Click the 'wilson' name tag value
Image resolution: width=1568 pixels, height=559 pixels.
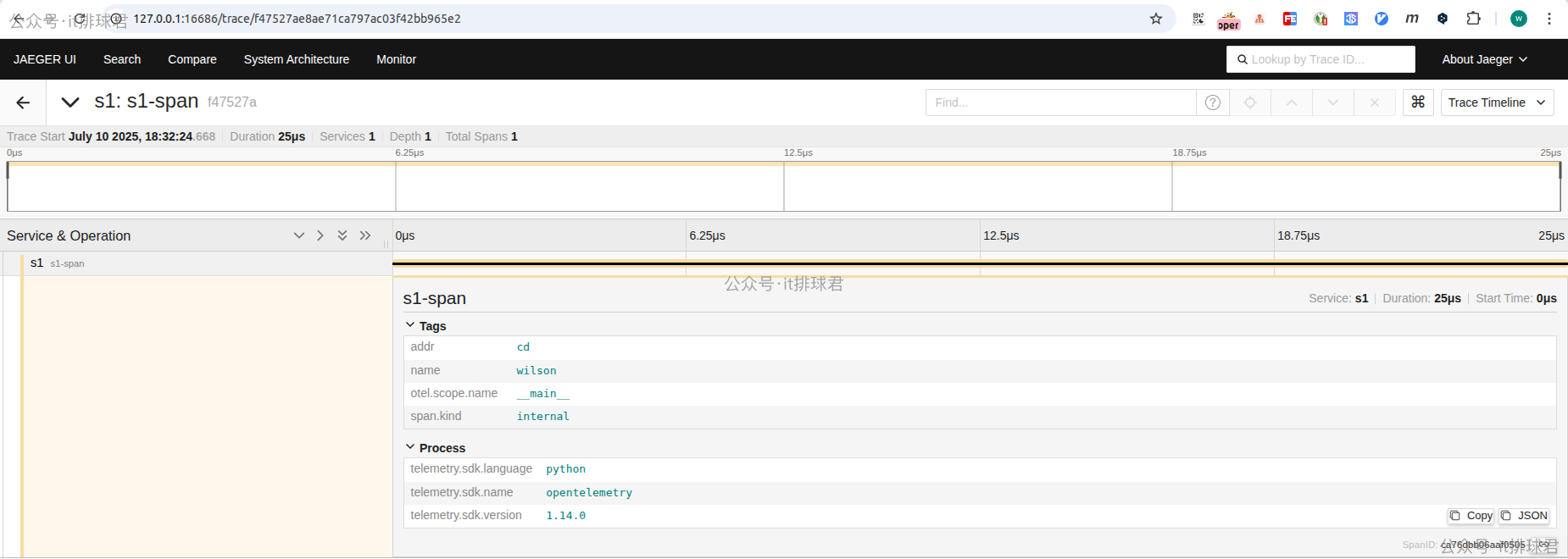click(537, 371)
